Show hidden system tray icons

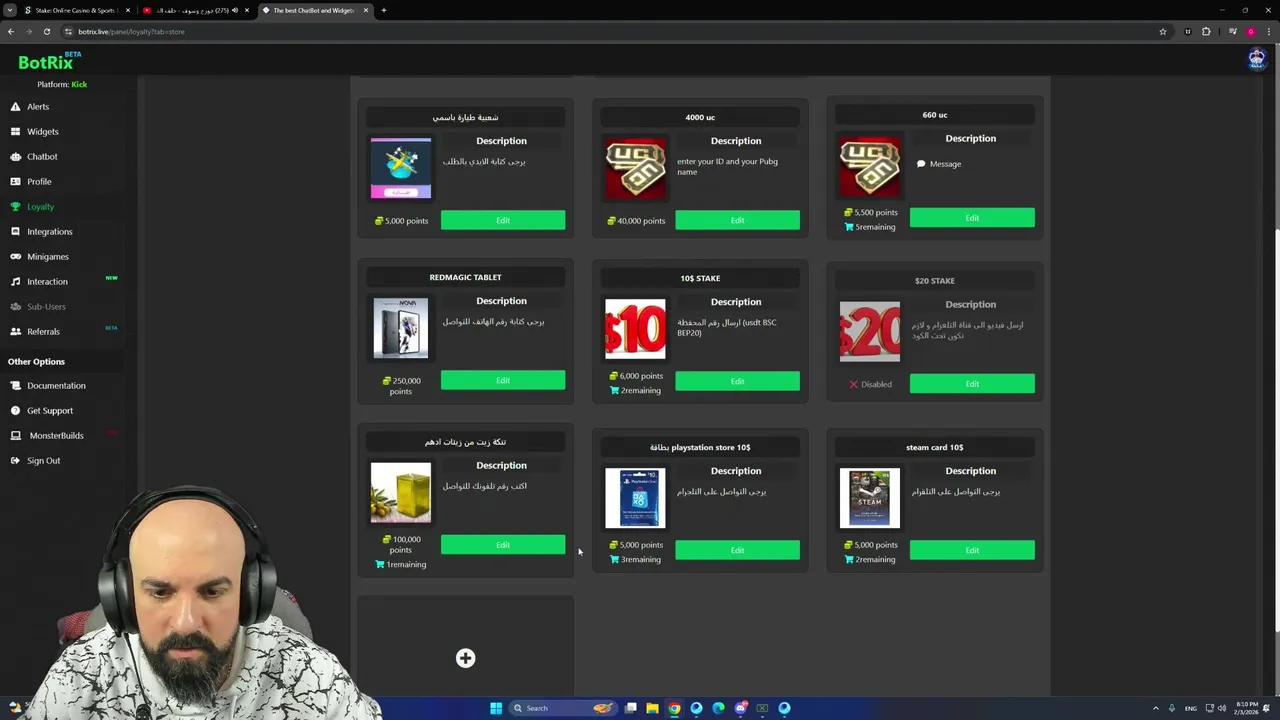[1156, 708]
